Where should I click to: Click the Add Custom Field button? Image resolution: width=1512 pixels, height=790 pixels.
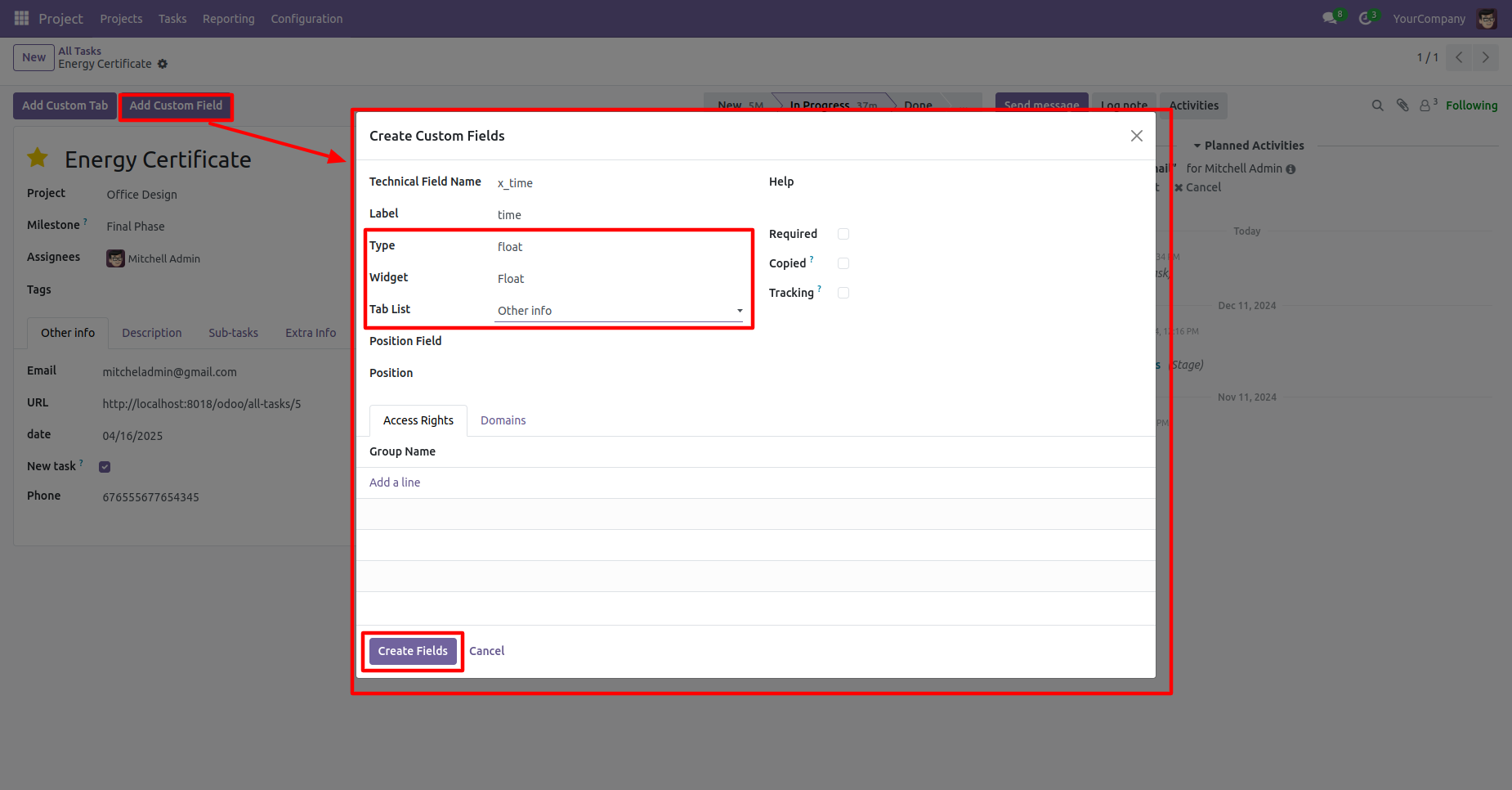click(176, 105)
